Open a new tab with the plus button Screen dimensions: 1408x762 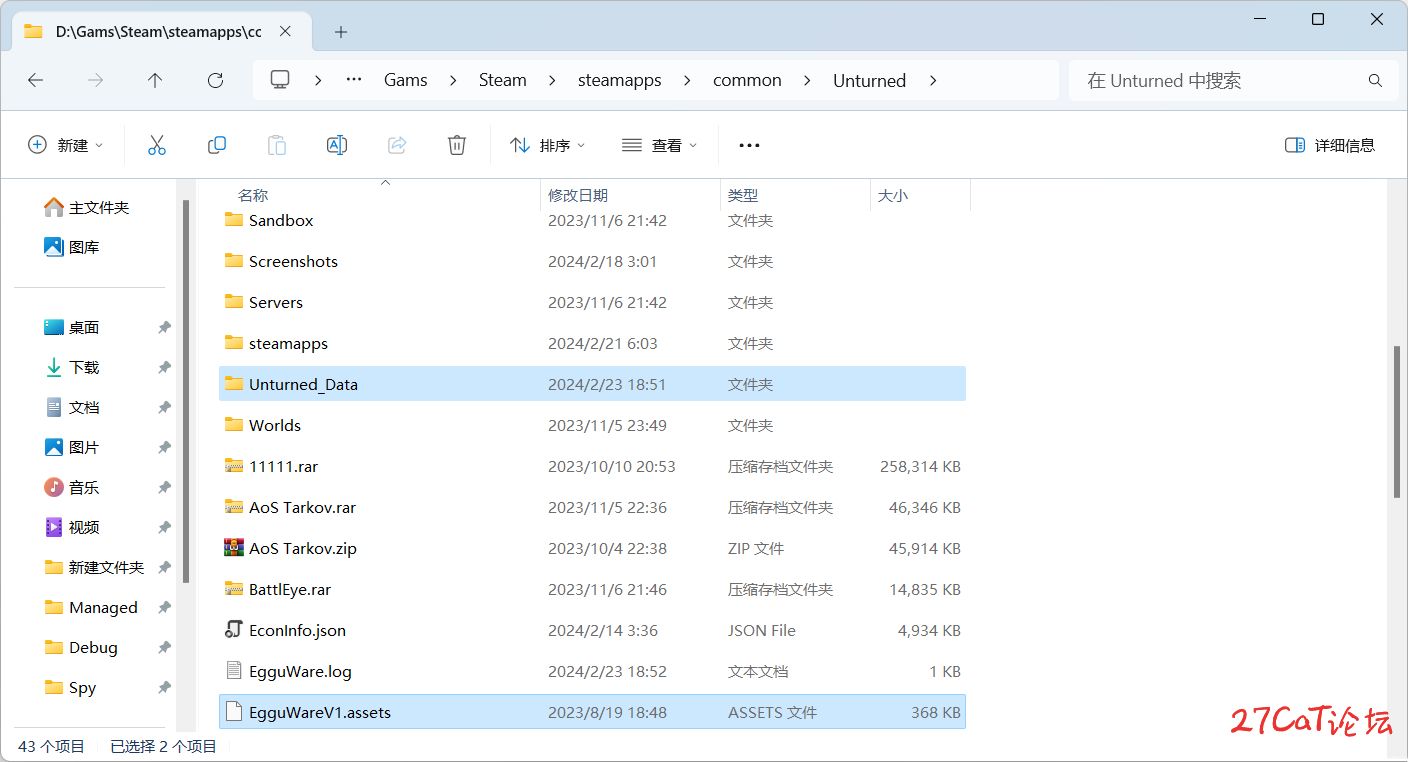point(340,32)
